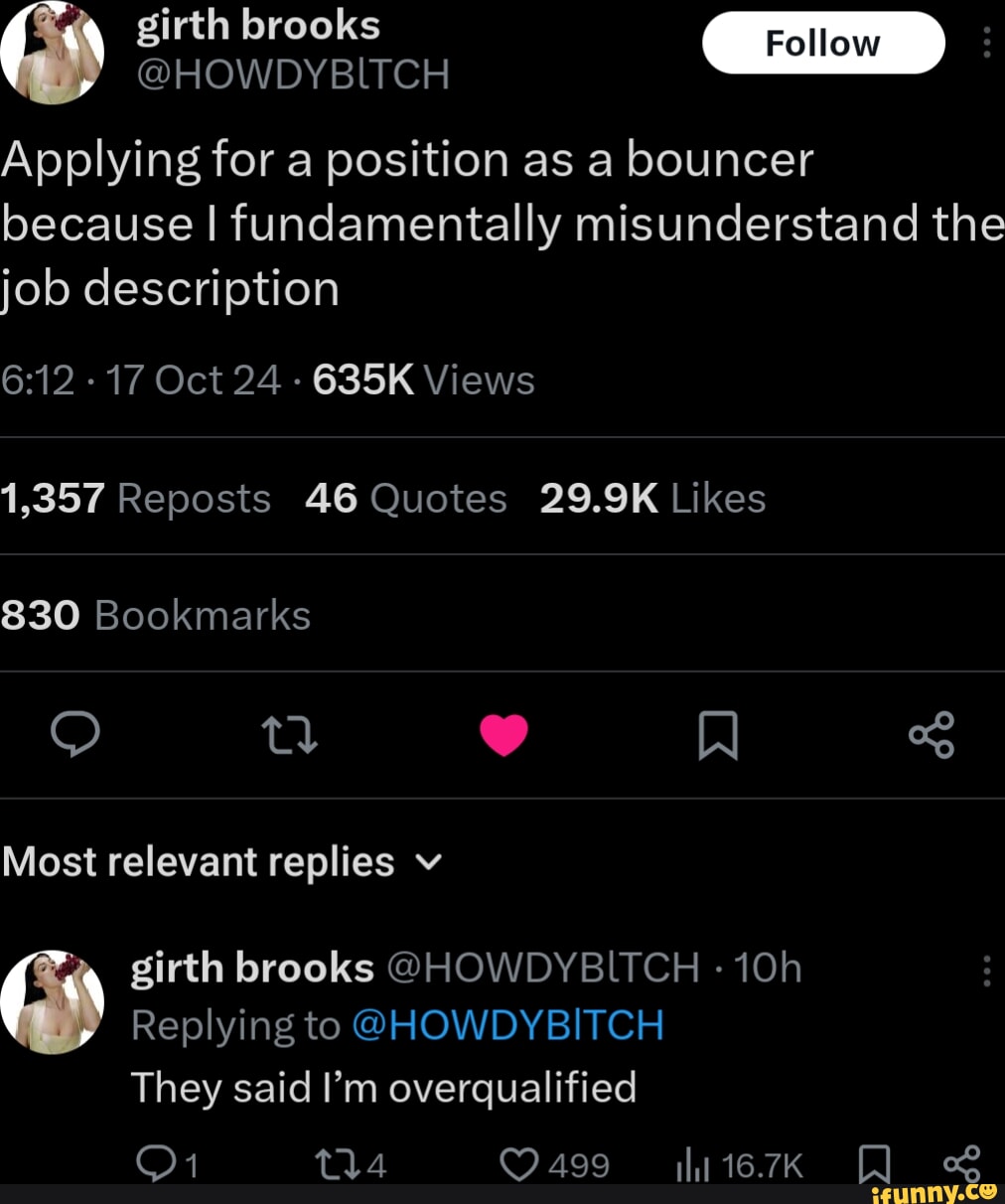Repost the main tweet using retweet icon
Image resolution: width=1005 pixels, height=1204 pixels.
[289, 735]
